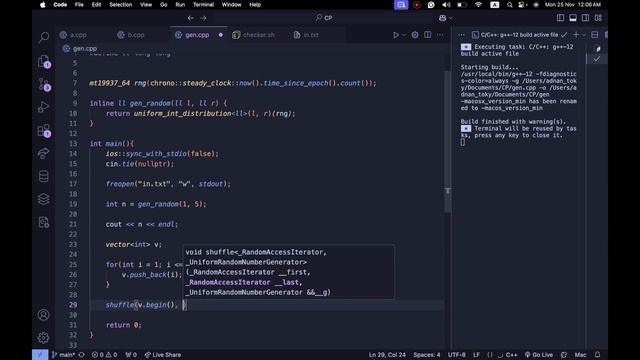The height and width of the screenshot is (360, 640).
Task: Create a new terminal with plus
Action: [x=576, y=35]
